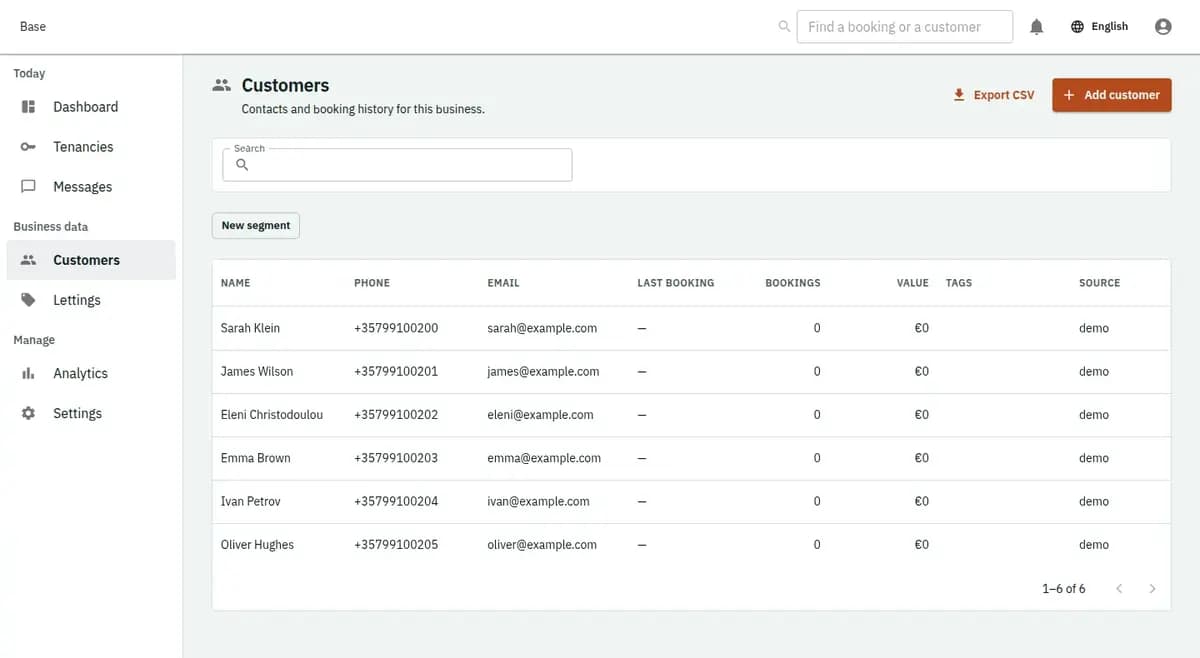
Task: Click the Settings gear icon
Action: pos(29,413)
